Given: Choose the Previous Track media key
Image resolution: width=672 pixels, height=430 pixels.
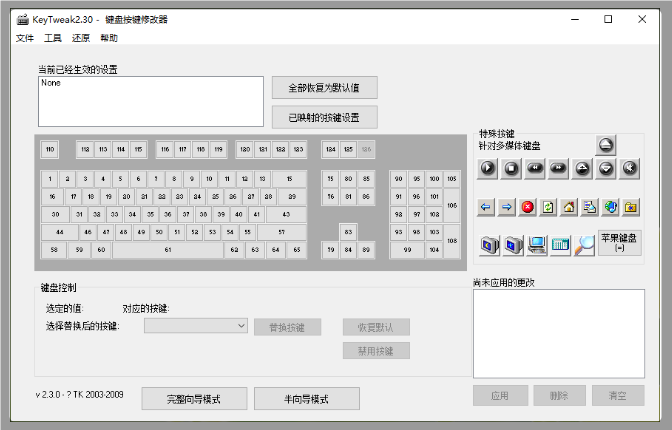Looking at the screenshot, I should (534, 168).
